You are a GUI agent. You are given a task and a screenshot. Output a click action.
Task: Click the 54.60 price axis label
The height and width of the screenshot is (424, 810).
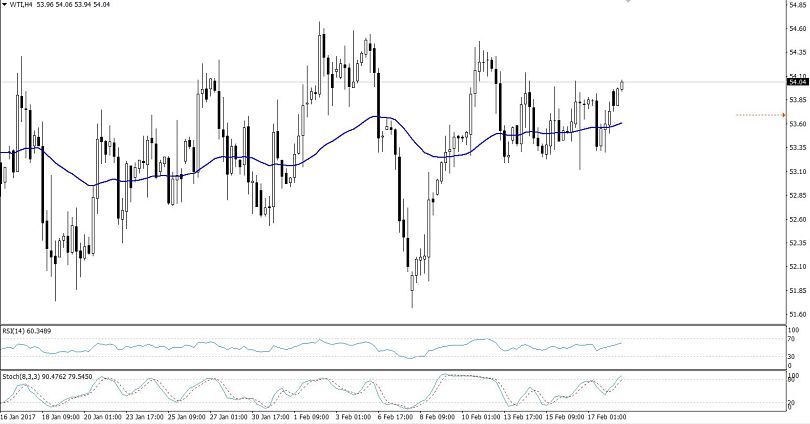pyautogui.click(x=798, y=28)
